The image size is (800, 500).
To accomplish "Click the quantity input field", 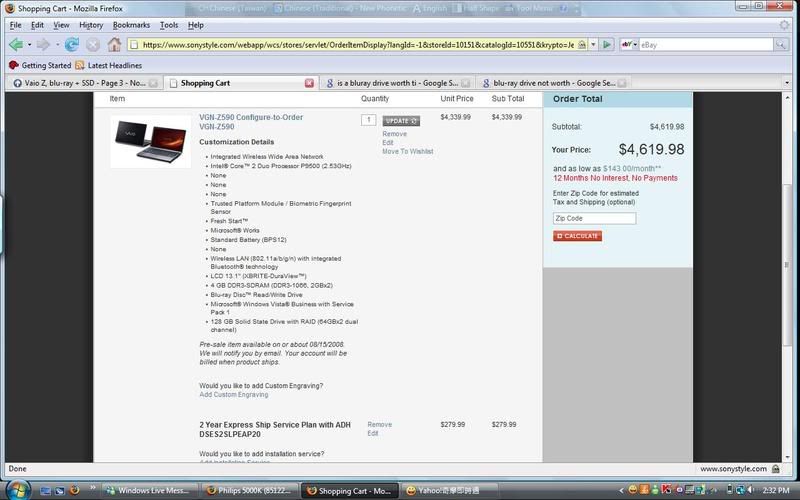I will tap(368, 120).
